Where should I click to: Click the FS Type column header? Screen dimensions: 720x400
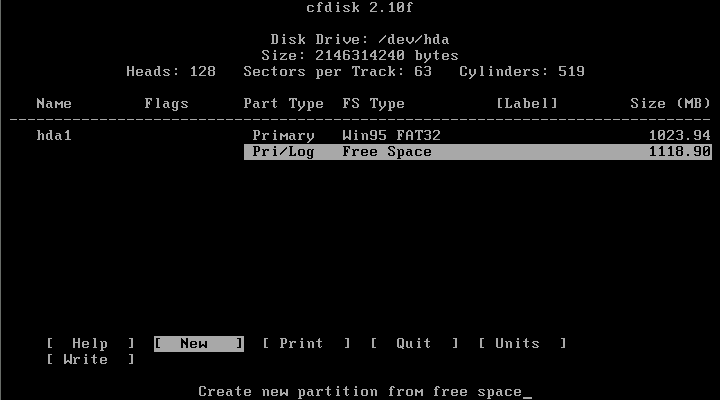[x=373, y=103]
